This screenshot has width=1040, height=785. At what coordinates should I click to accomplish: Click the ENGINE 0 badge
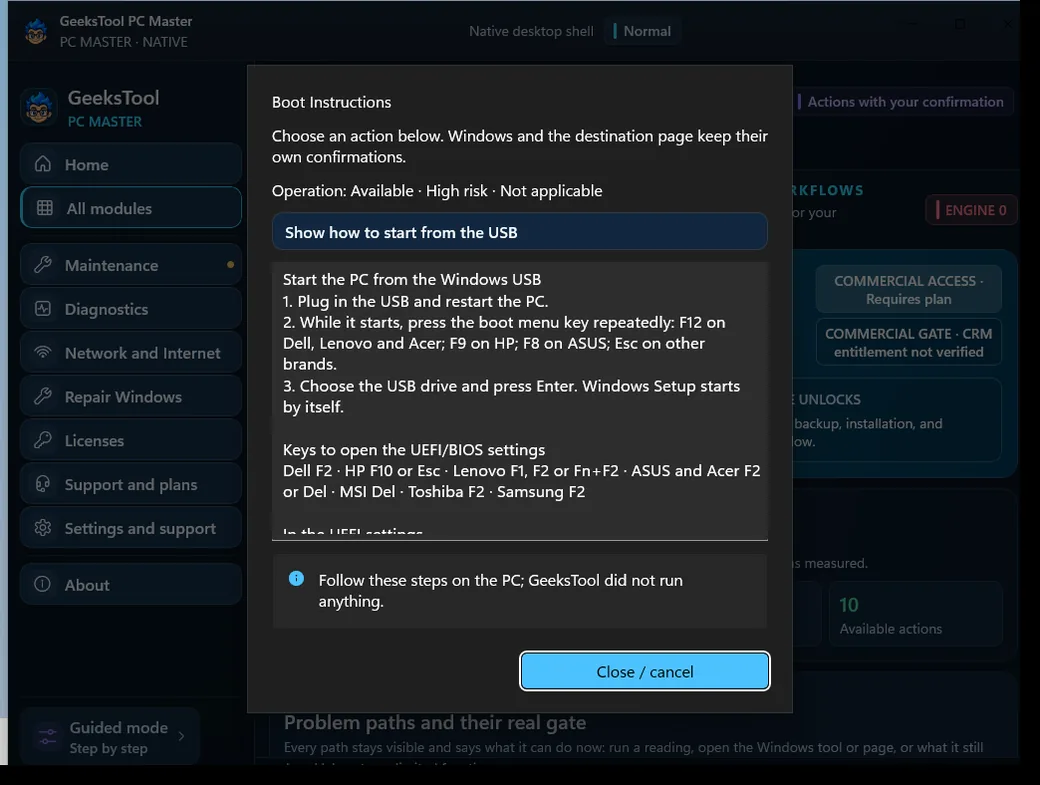(971, 210)
